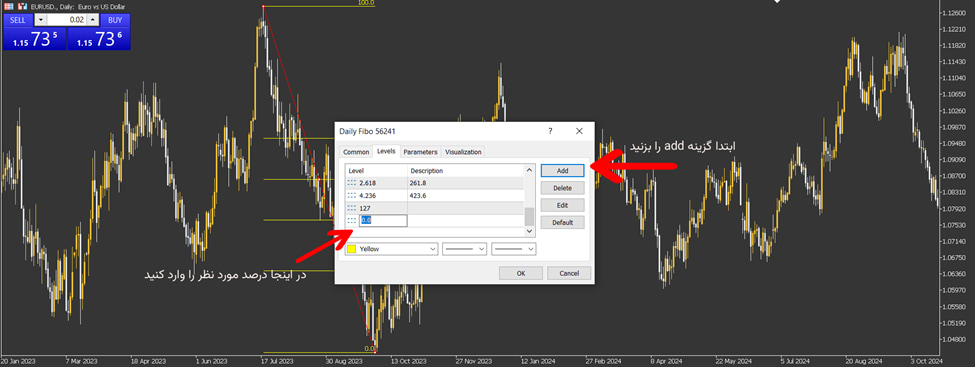Open the Yellow color dropdown
975x367 pixels.
point(392,249)
